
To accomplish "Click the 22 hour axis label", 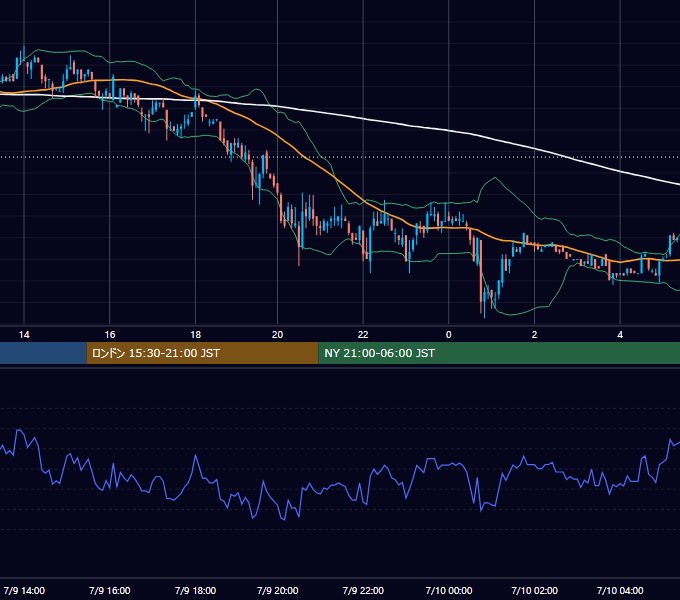I will coord(363,335).
